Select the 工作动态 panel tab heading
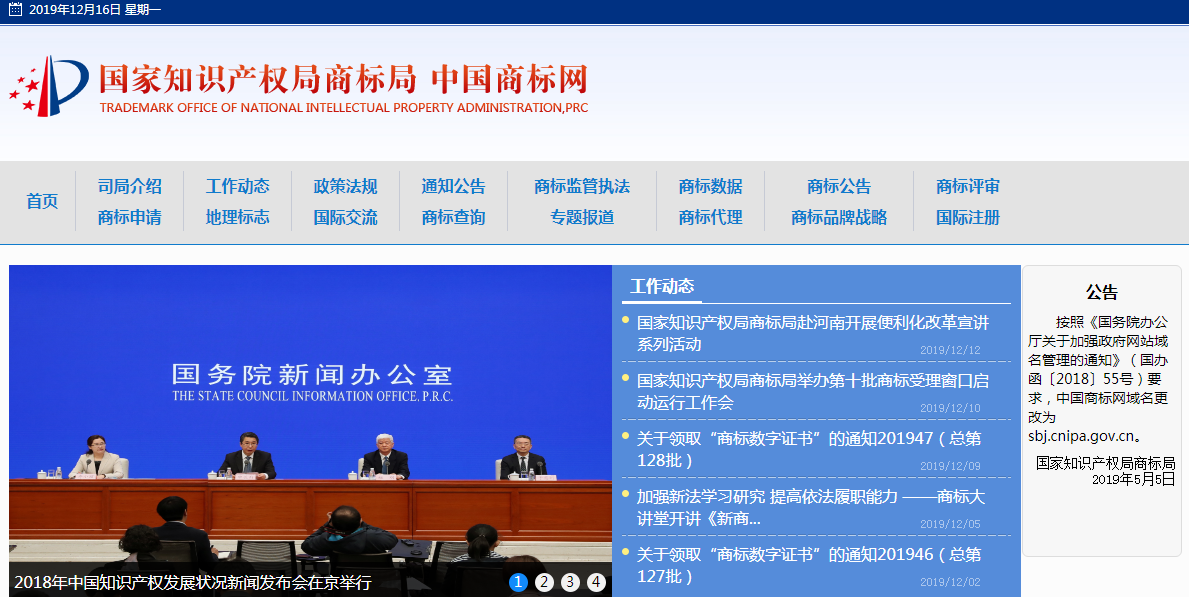This screenshot has height=597, width=1189. [662, 286]
